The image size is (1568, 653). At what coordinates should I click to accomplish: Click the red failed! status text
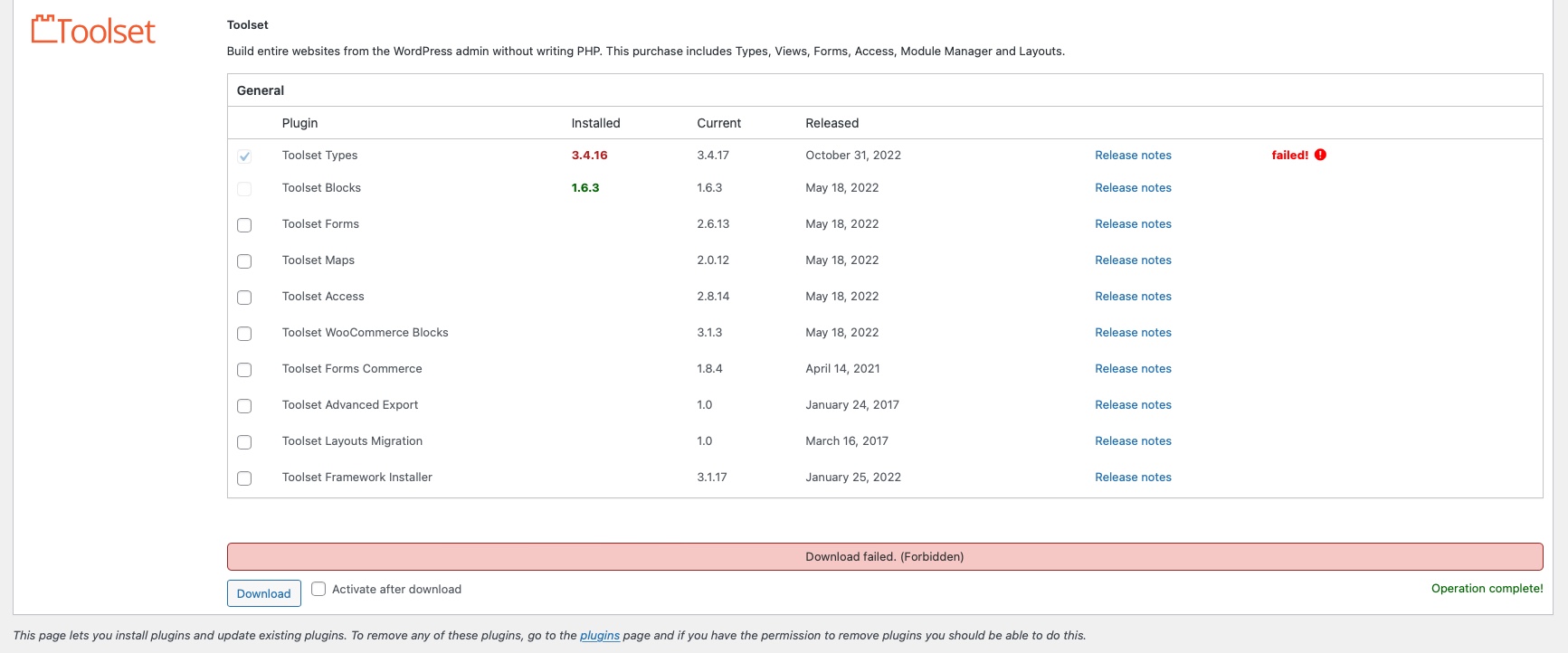1289,156
